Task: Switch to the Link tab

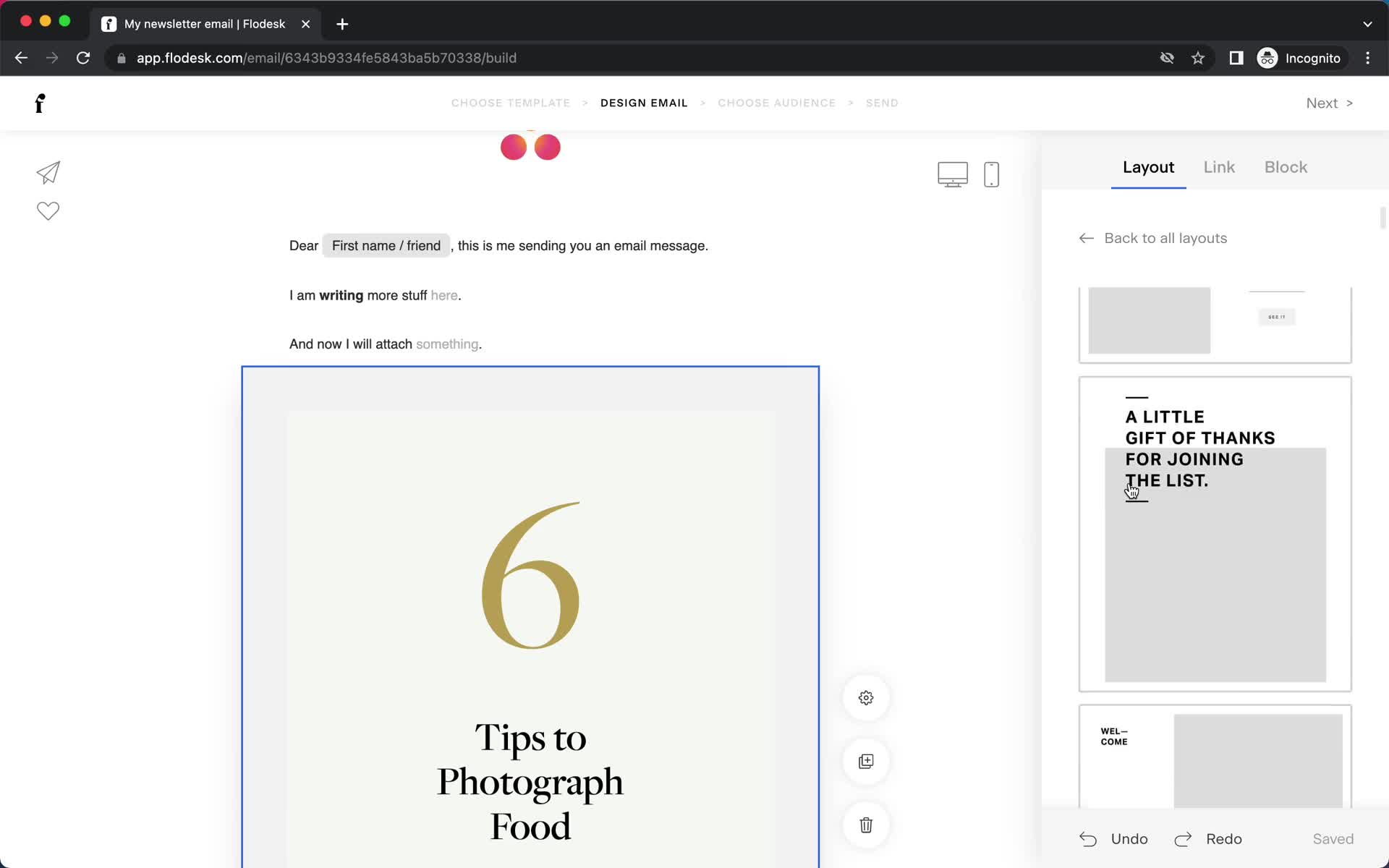Action: coord(1220,167)
